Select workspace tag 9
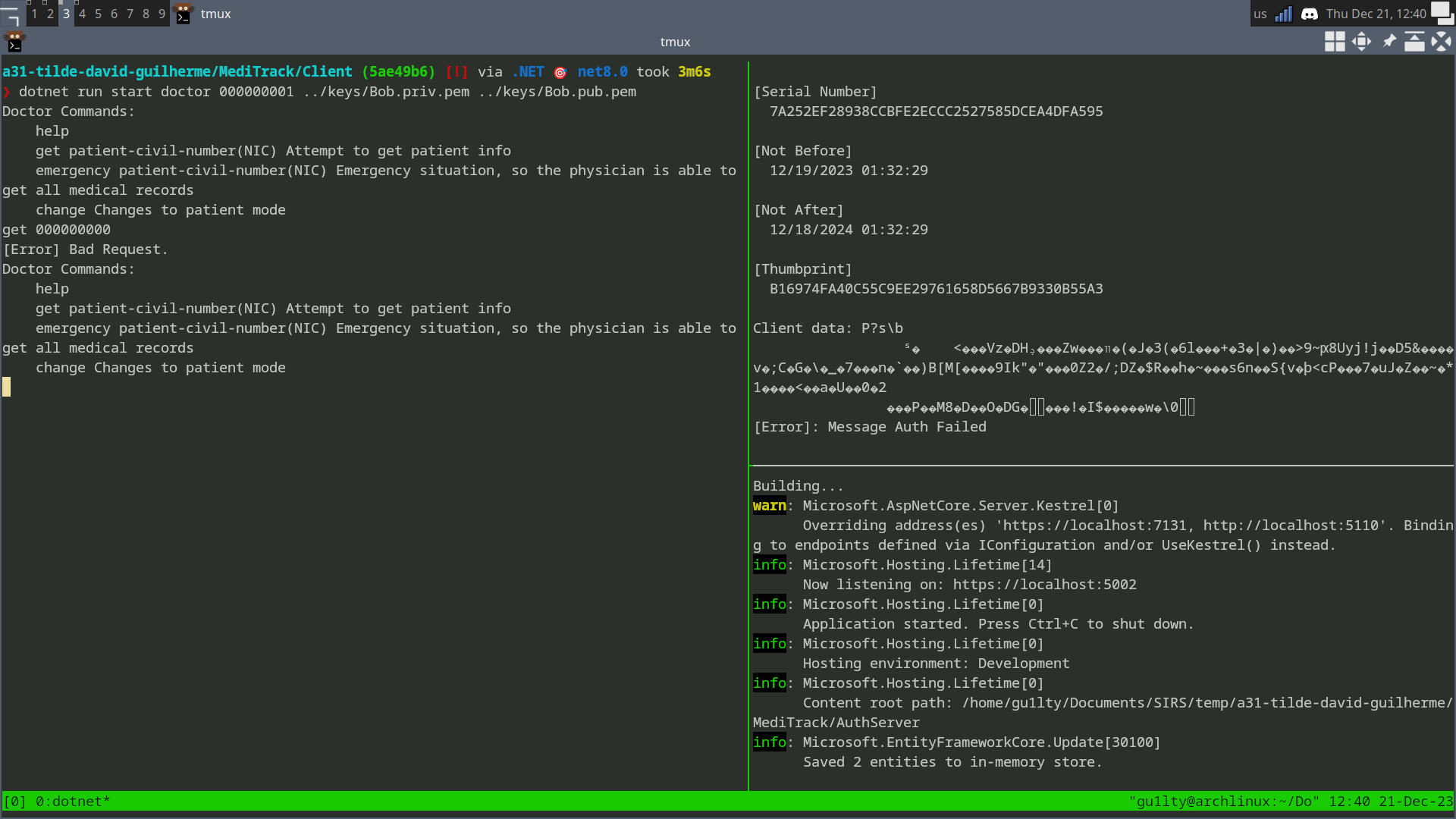 click(x=162, y=14)
